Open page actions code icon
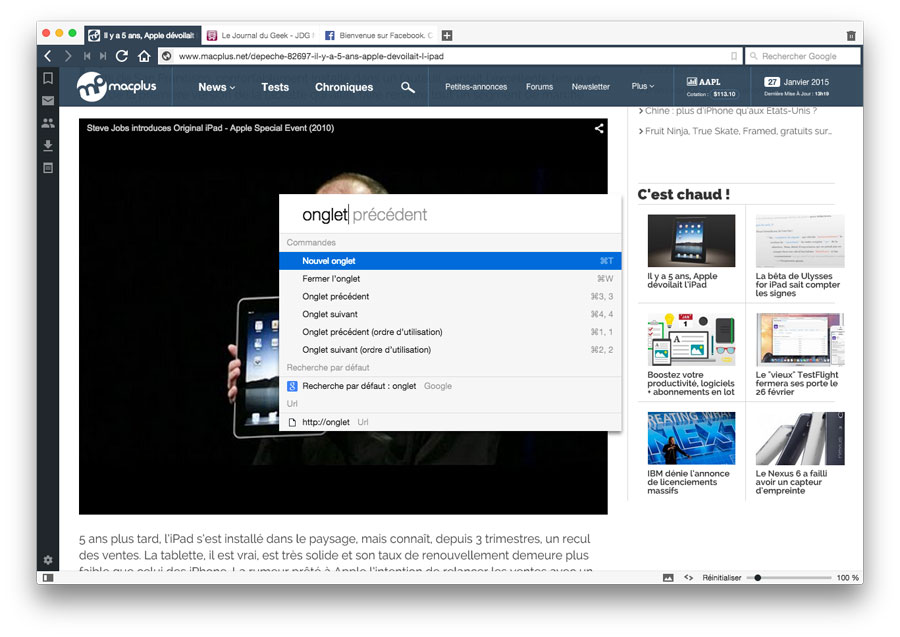900x637 pixels. click(688, 578)
